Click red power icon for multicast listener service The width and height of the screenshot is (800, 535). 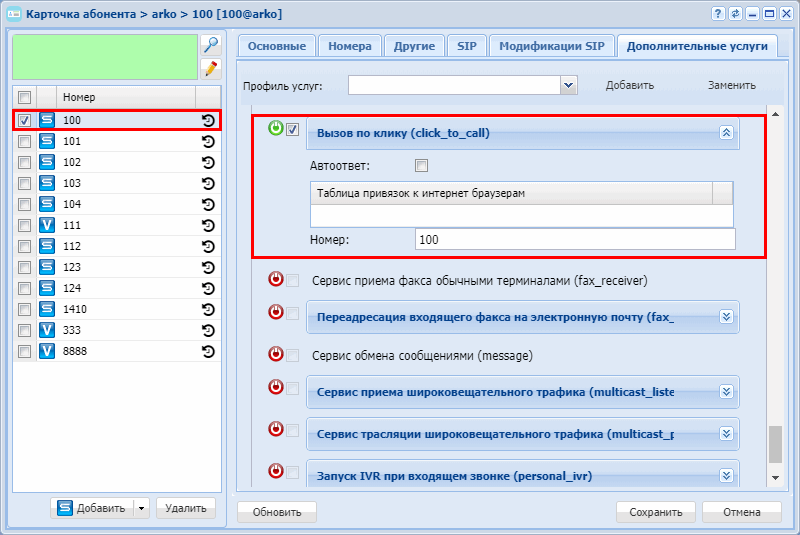pos(276,387)
